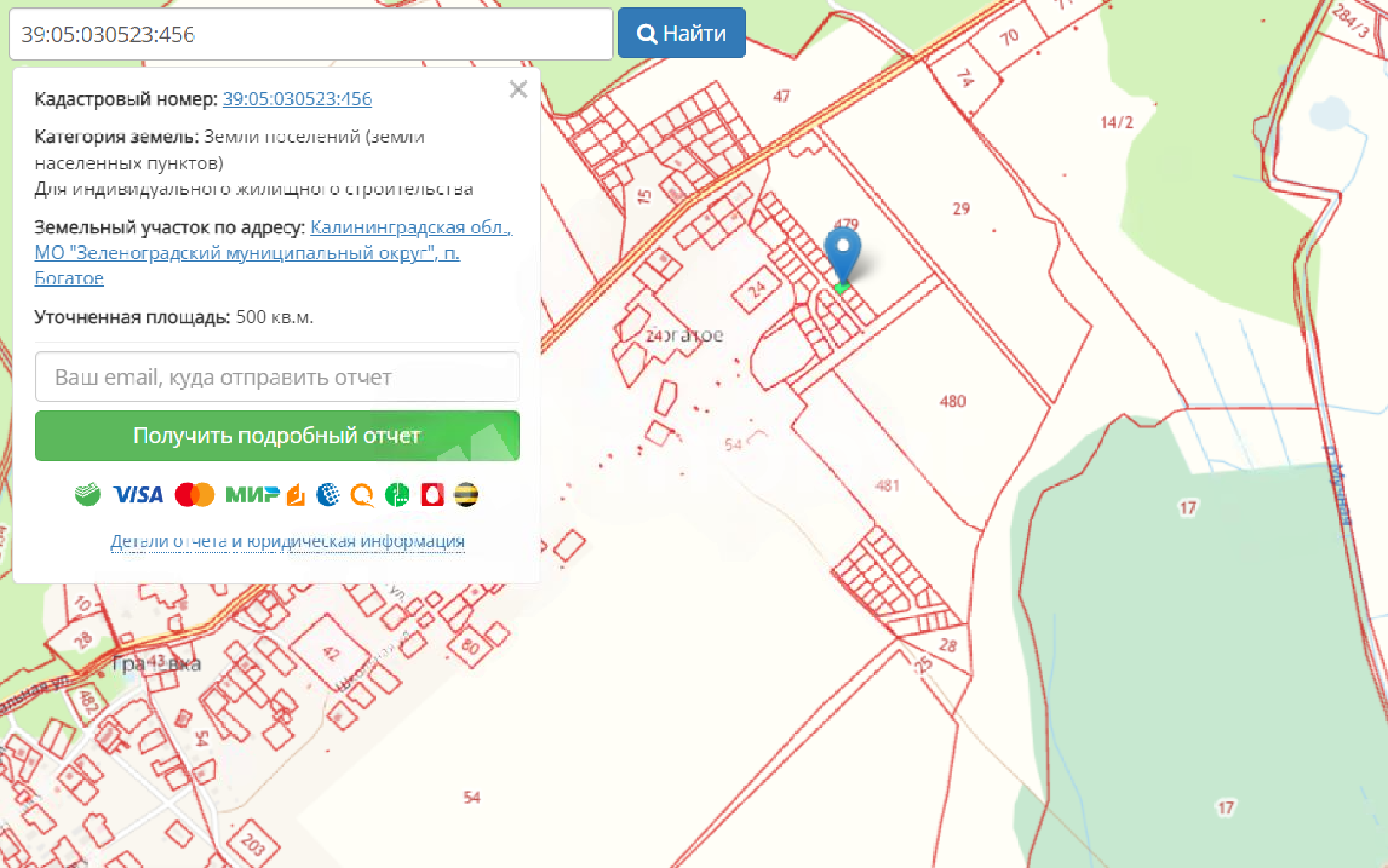Open cadastral number 39:05:030523:456 link

[297, 99]
